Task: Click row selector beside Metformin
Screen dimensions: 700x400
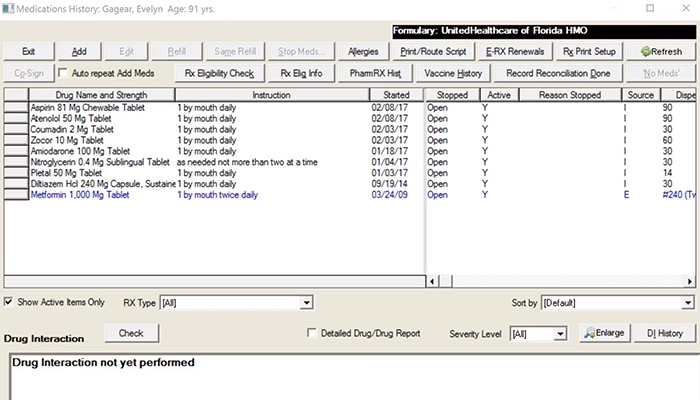Action: tap(16, 195)
